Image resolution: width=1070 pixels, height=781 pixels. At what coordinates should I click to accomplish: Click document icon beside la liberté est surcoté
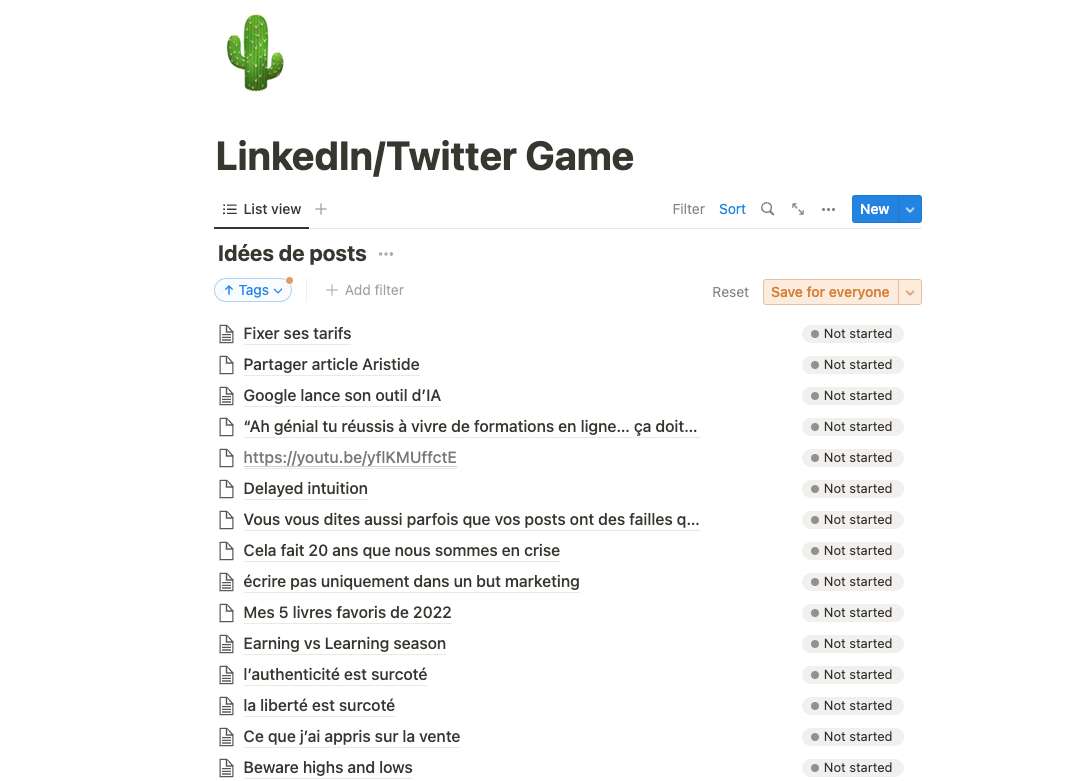pos(226,705)
